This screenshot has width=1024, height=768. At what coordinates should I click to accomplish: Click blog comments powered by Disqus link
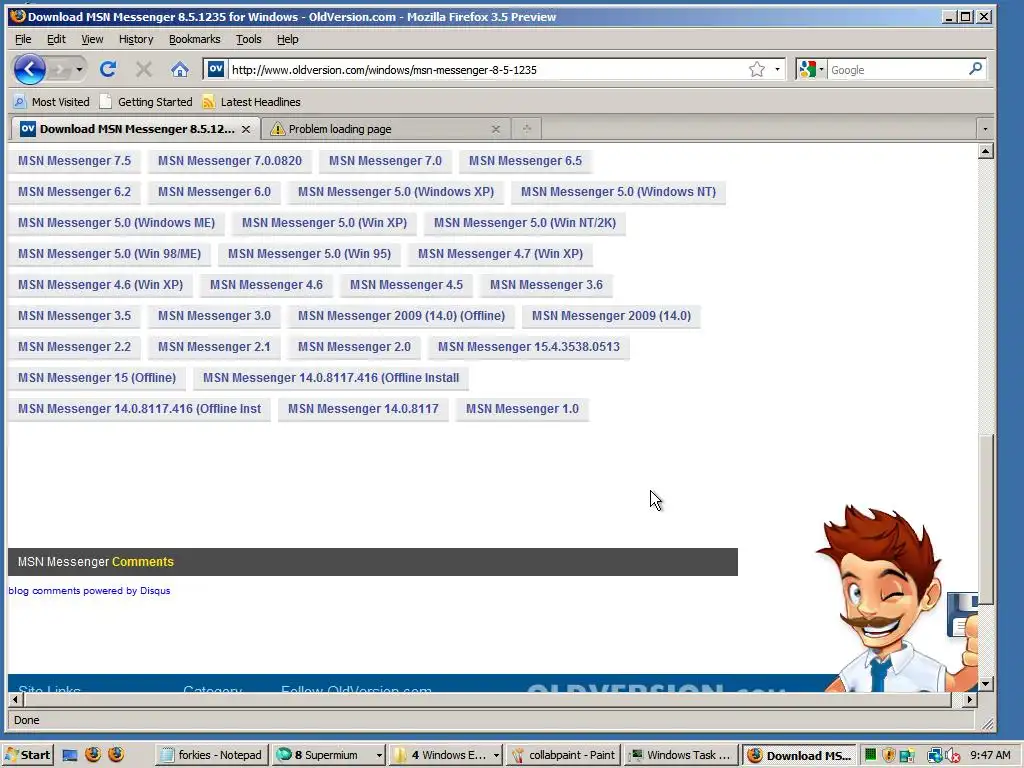click(89, 590)
